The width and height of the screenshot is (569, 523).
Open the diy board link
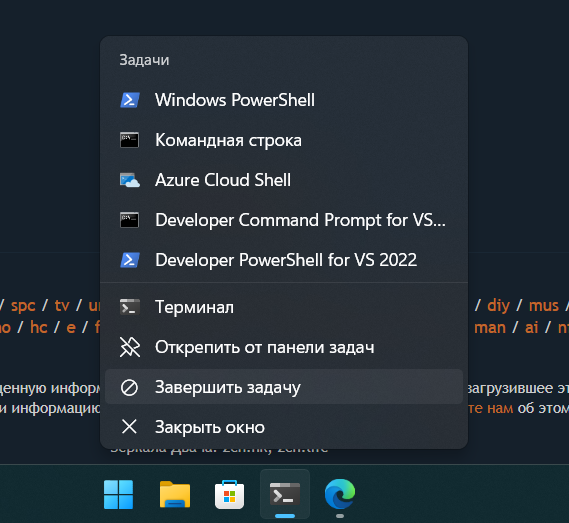[498, 306]
